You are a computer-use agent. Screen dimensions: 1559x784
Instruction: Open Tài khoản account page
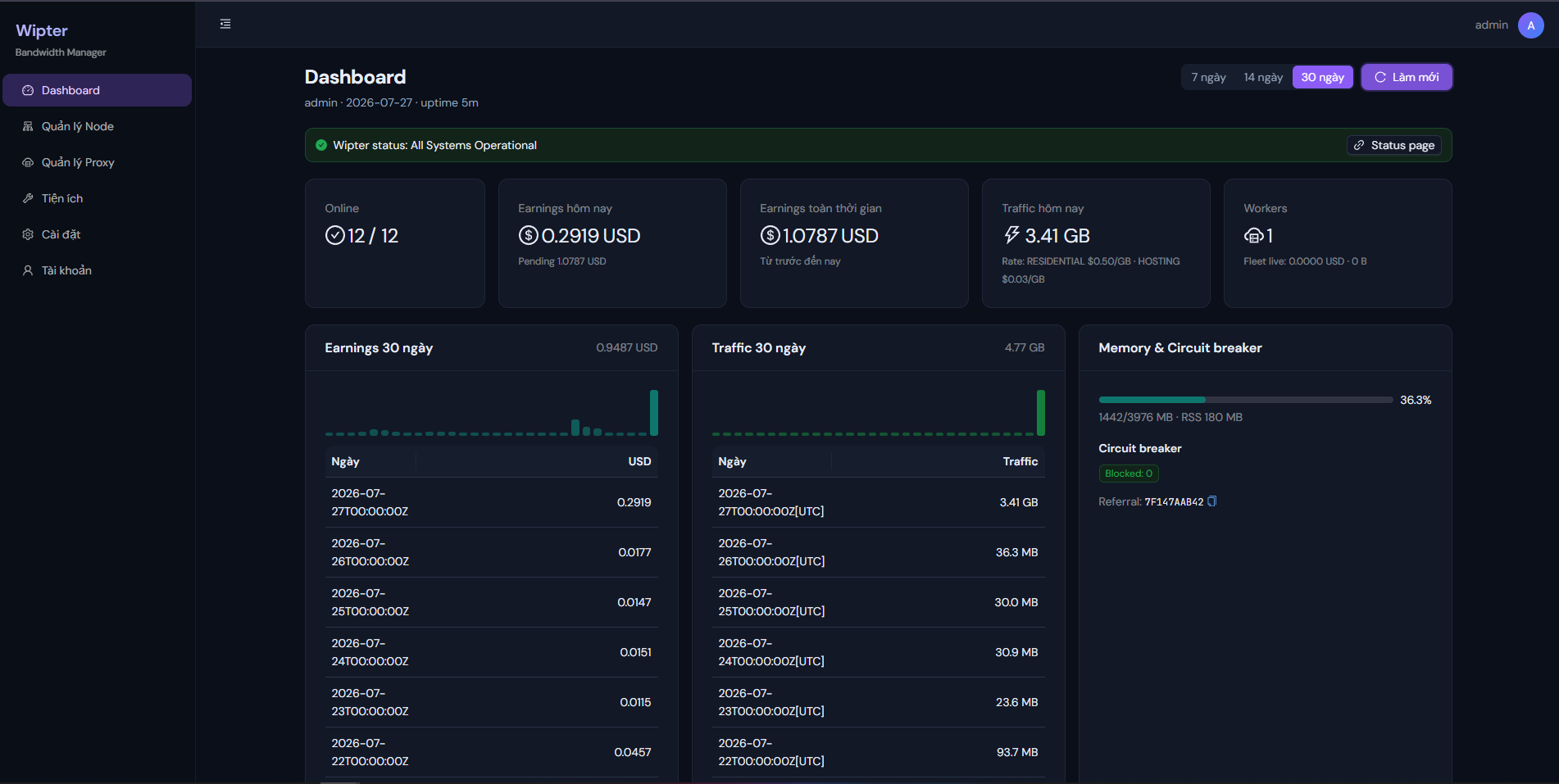(x=97, y=270)
